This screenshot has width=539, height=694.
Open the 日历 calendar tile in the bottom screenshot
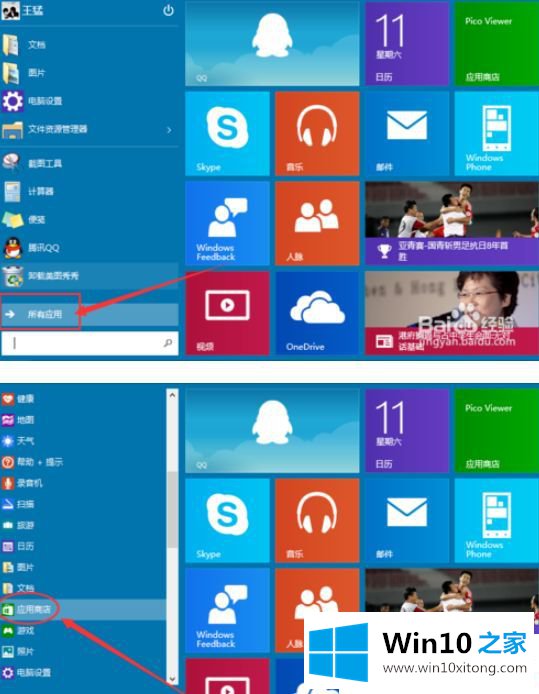407,431
